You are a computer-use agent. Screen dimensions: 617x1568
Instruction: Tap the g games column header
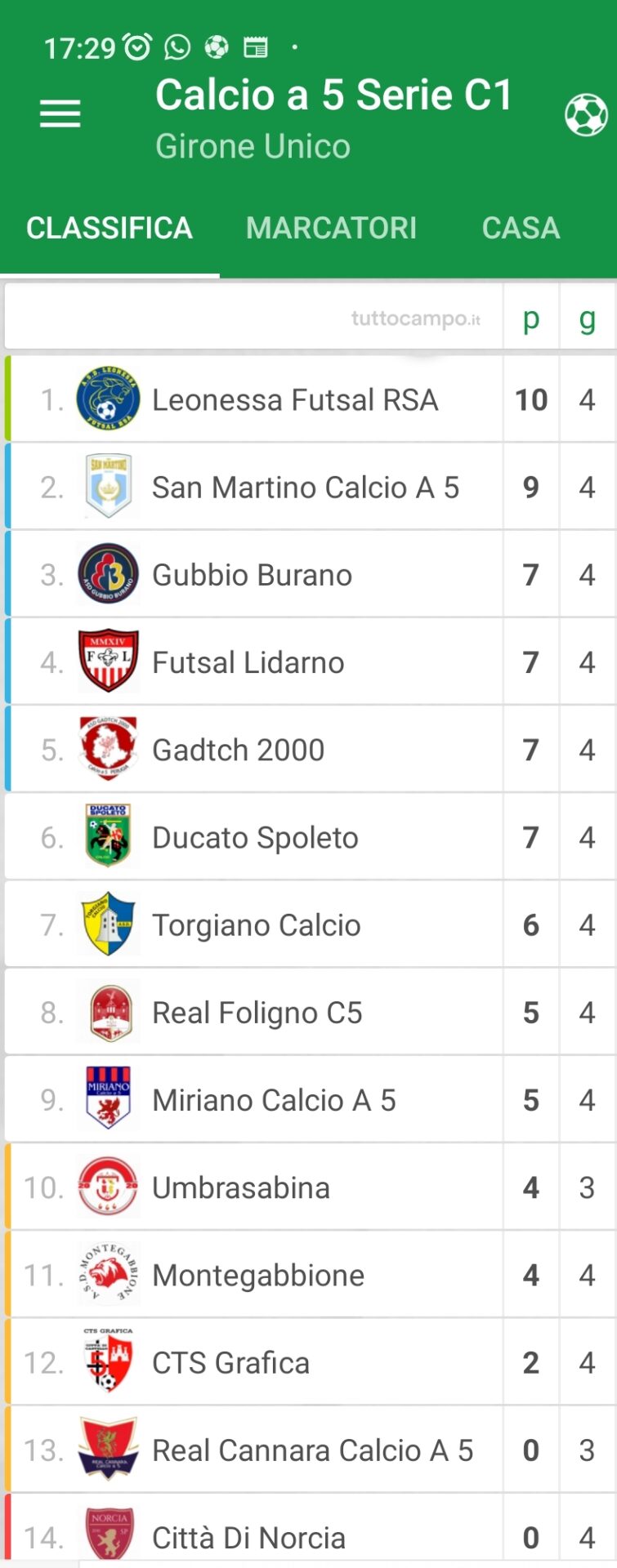tap(587, 318)
